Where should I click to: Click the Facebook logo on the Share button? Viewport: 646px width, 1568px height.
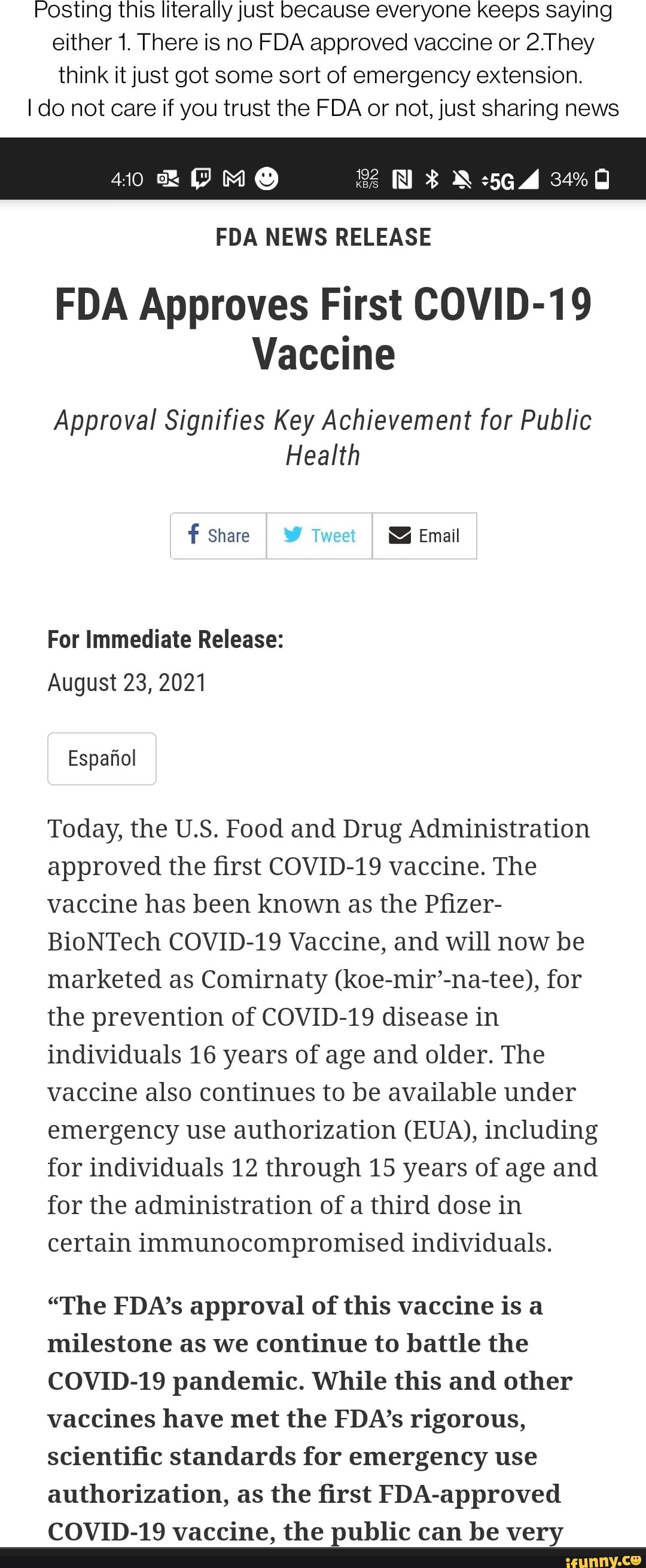point(194,534)
